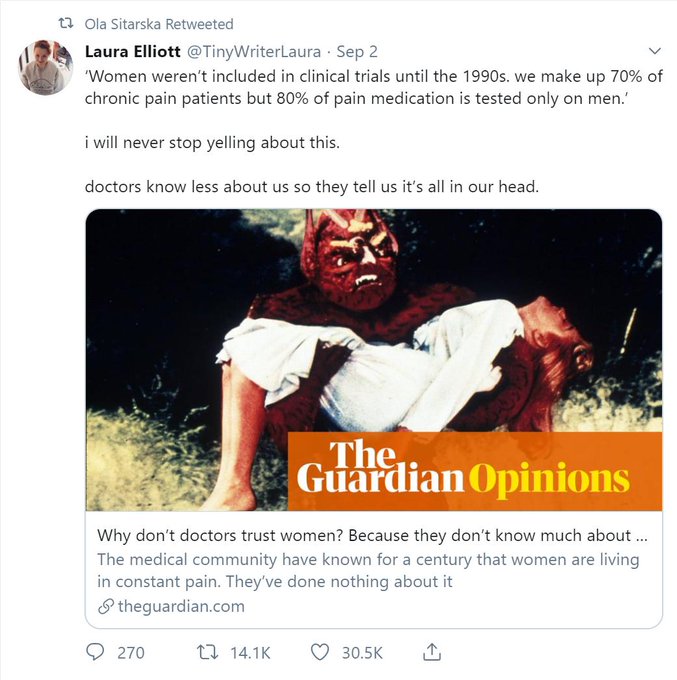The width and height of the screenshot is (677, 680).
Task: Like the tweet with the heart icon
Action: (x=319, y=652)
